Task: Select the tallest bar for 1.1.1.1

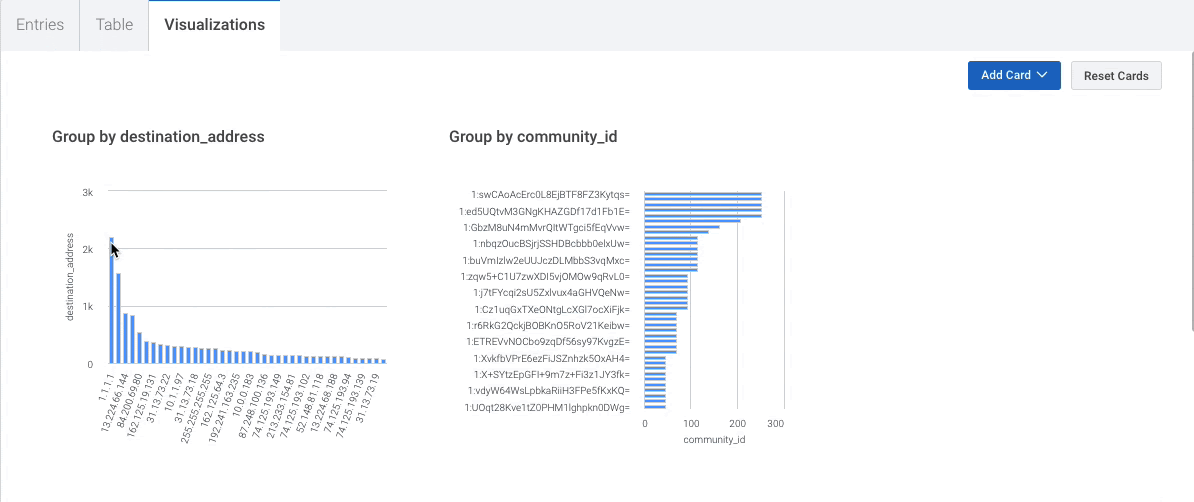Action: (x=111, y=305)
